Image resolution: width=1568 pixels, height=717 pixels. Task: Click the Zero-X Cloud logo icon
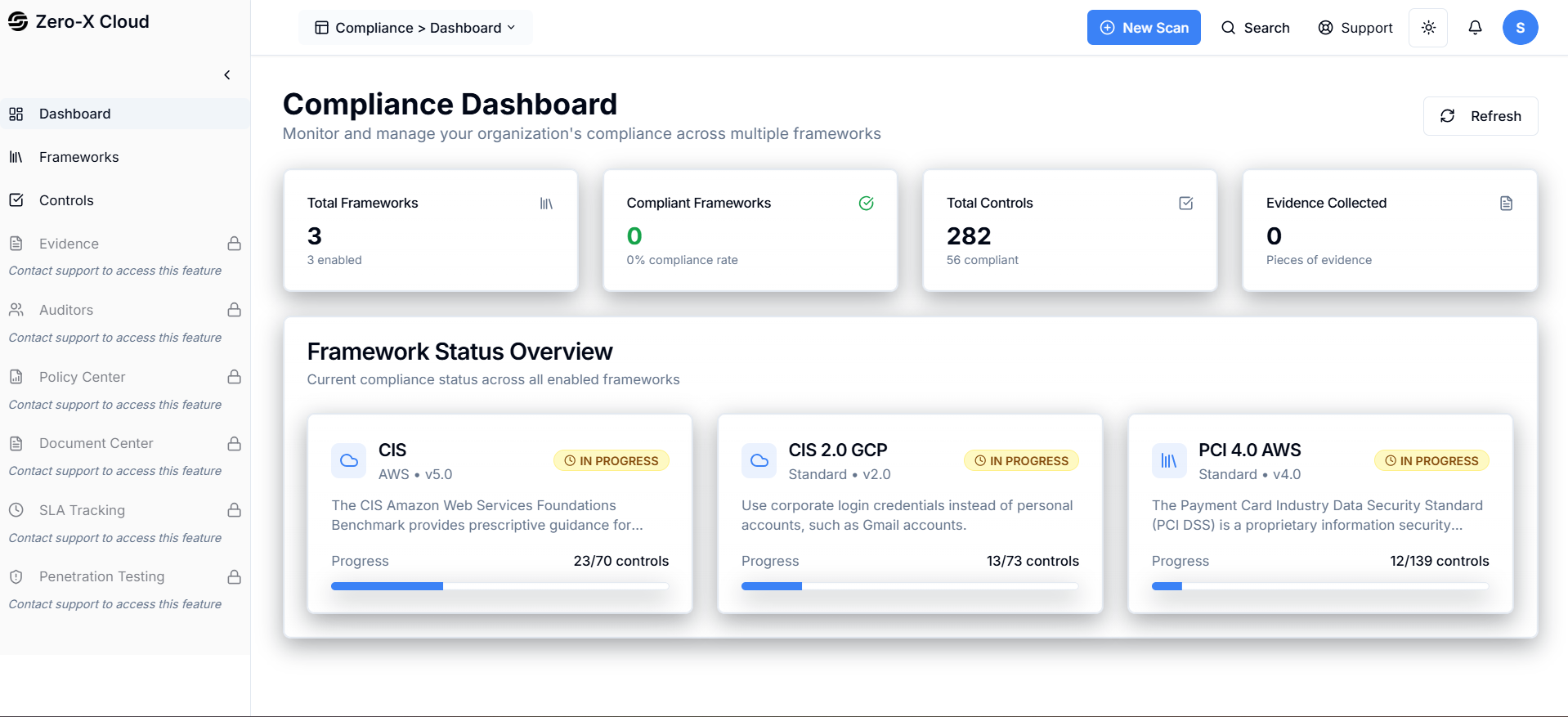tap(17, 21)
